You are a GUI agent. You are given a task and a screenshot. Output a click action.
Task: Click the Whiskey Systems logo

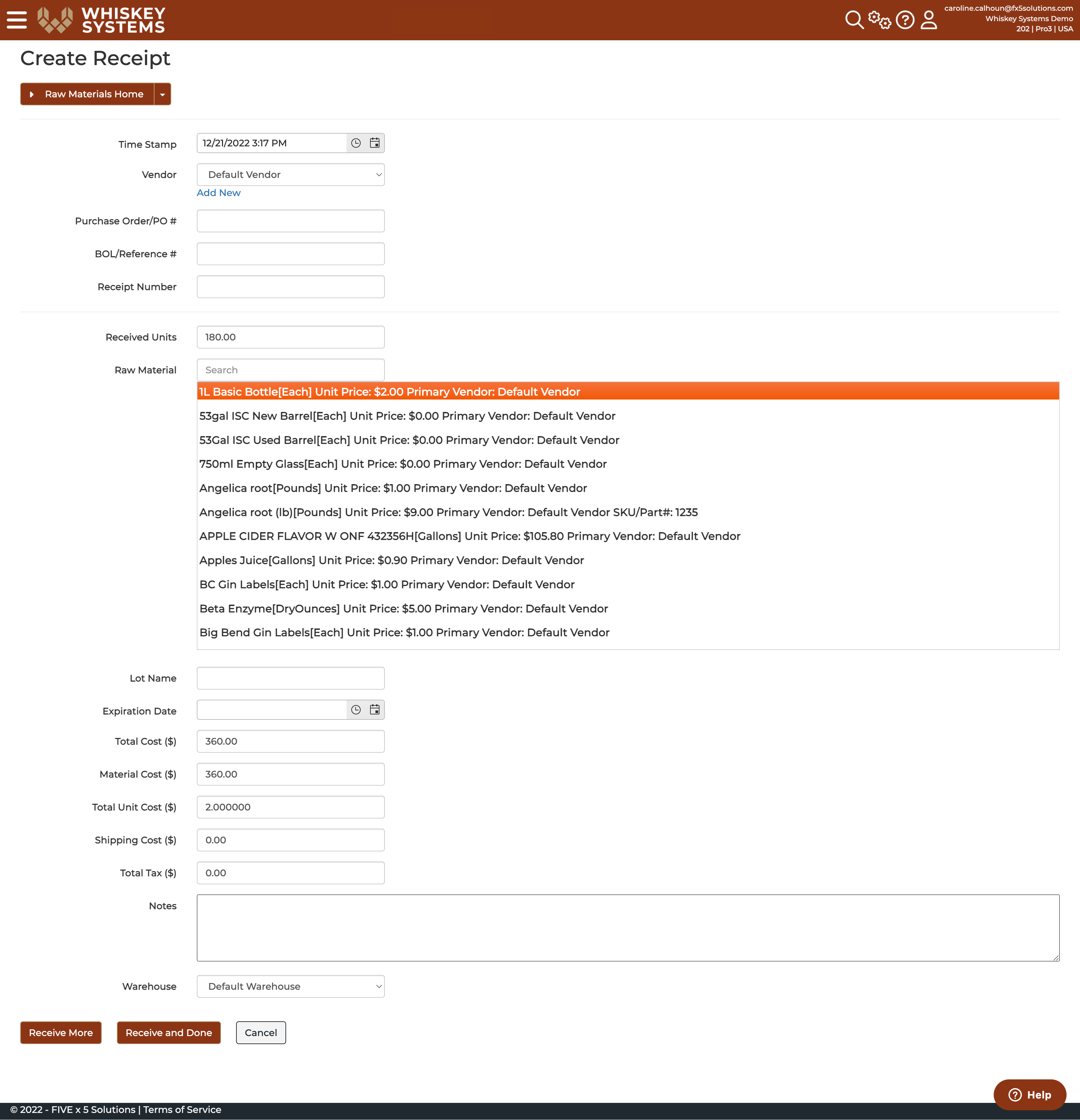(x=101, y=20)
